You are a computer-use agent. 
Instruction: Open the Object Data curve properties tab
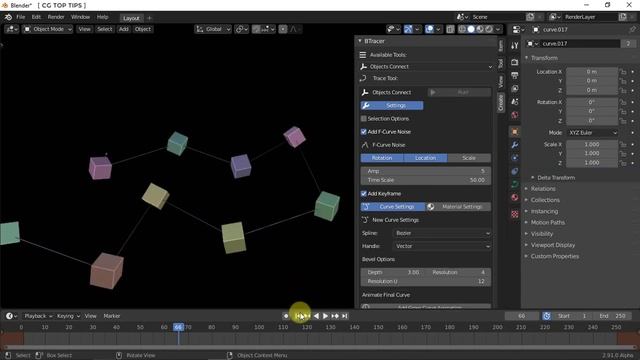pos(515,184)
